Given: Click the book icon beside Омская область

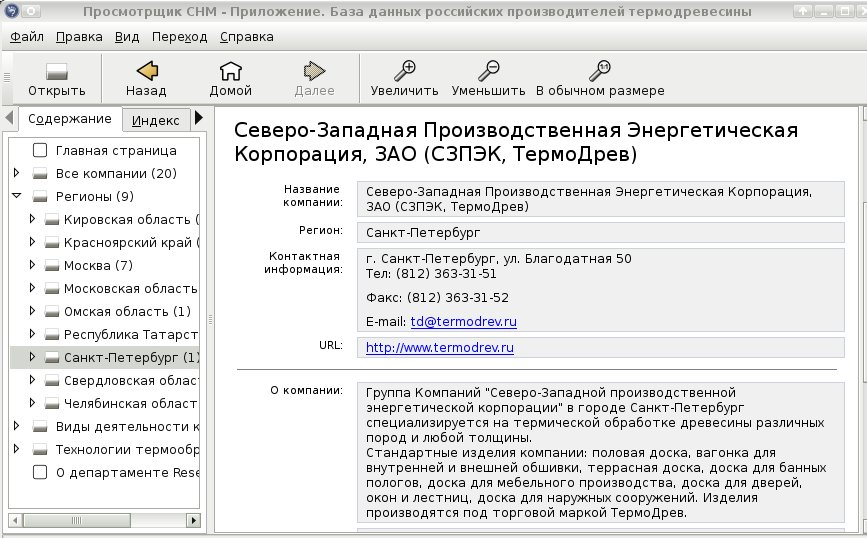Looking at the screenshot, I should (x=52, y=312).
